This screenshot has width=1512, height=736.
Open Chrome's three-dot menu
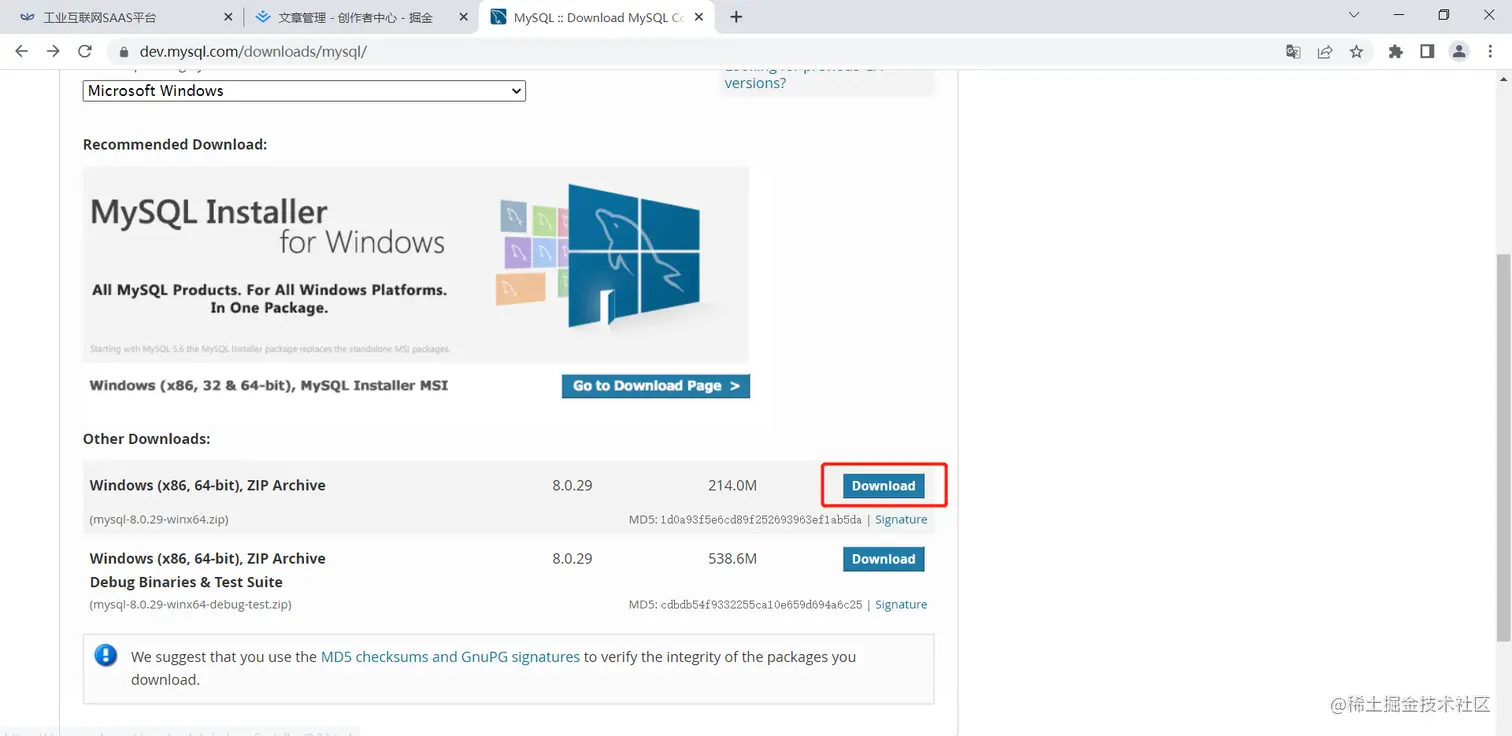[x=1490, y=51]
